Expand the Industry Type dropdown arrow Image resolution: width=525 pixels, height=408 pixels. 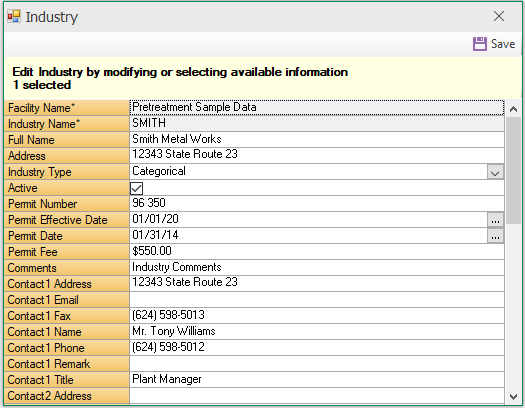click(495, 172)
